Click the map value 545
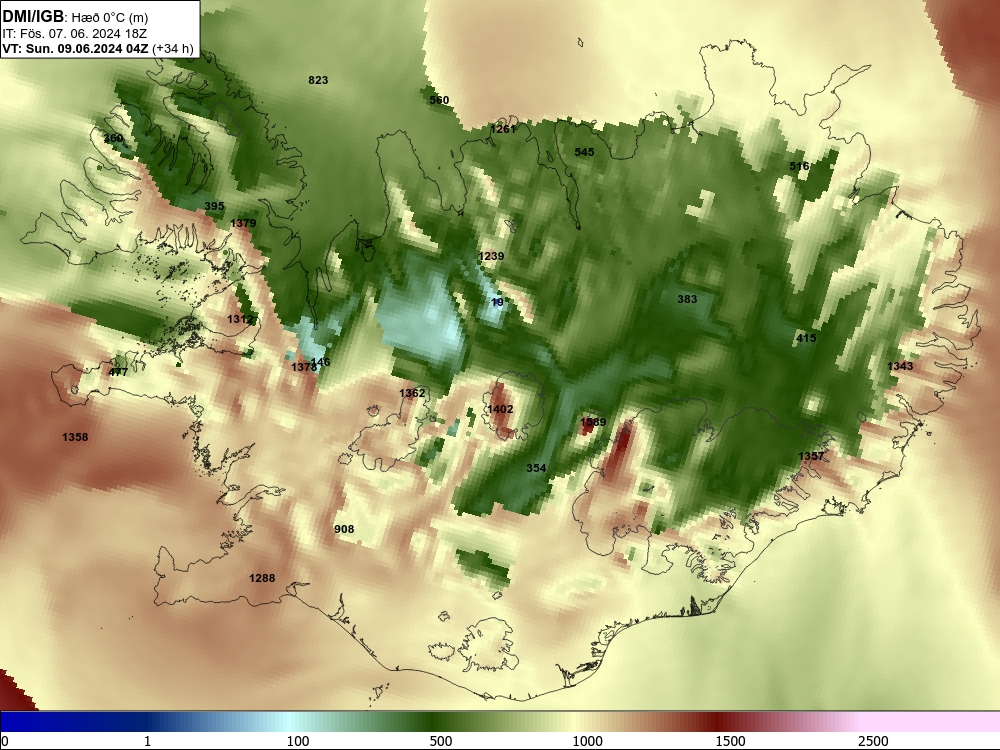 pos(584,152)
